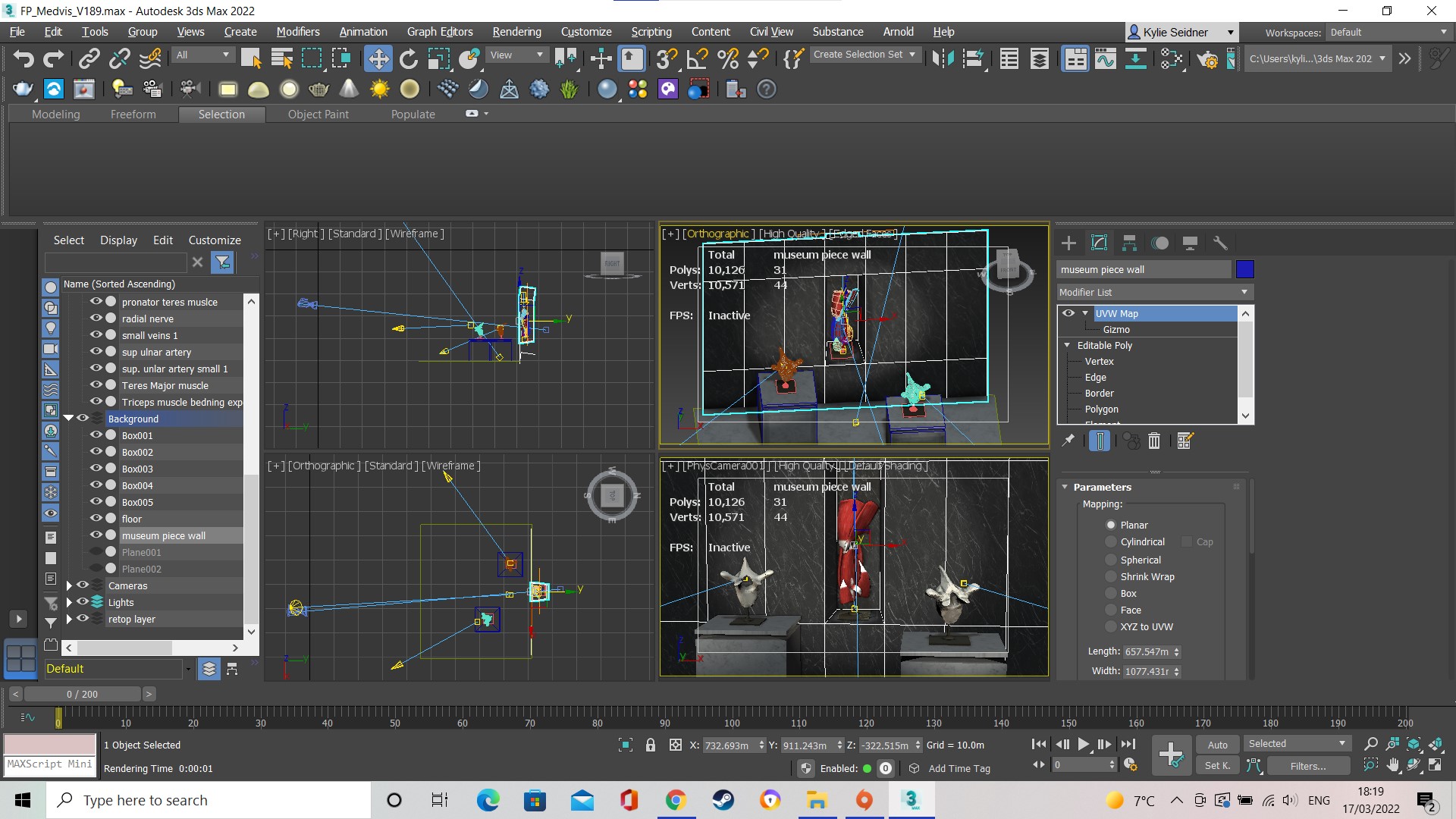Activate the Select and Move tool

tap(379, 58)
